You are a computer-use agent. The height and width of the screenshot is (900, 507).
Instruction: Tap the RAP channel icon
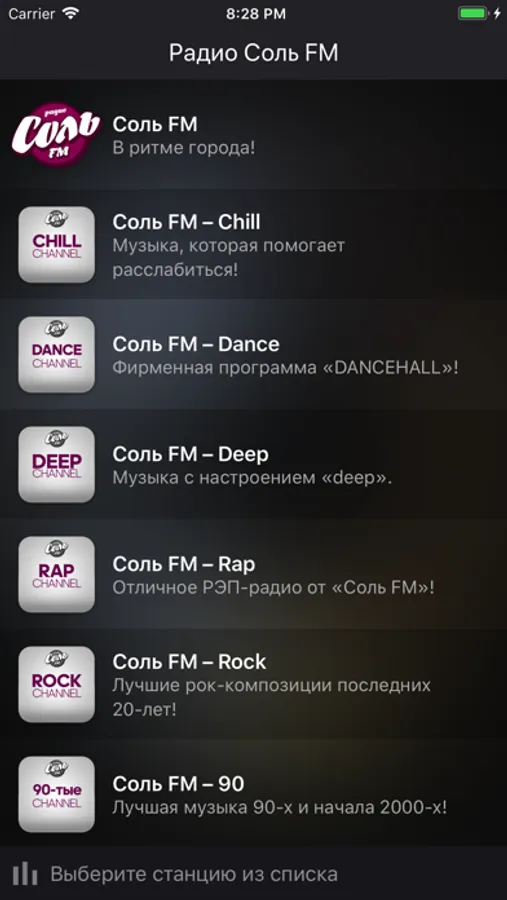(x=56, y=575)
